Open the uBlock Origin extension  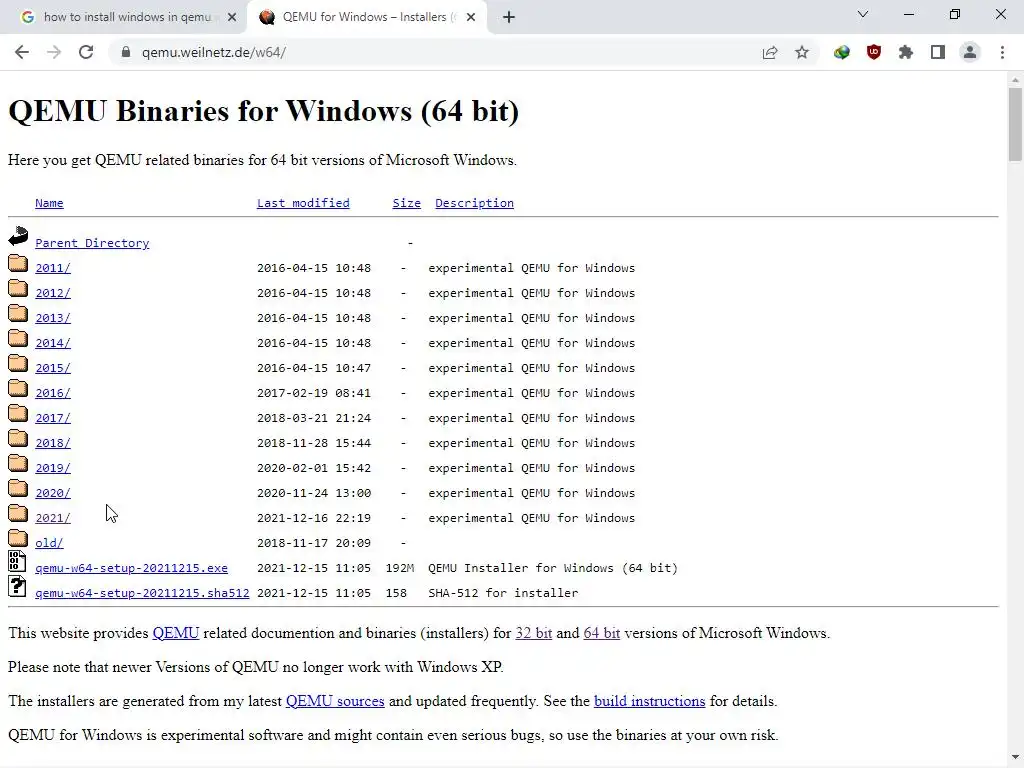click(874, 52)
